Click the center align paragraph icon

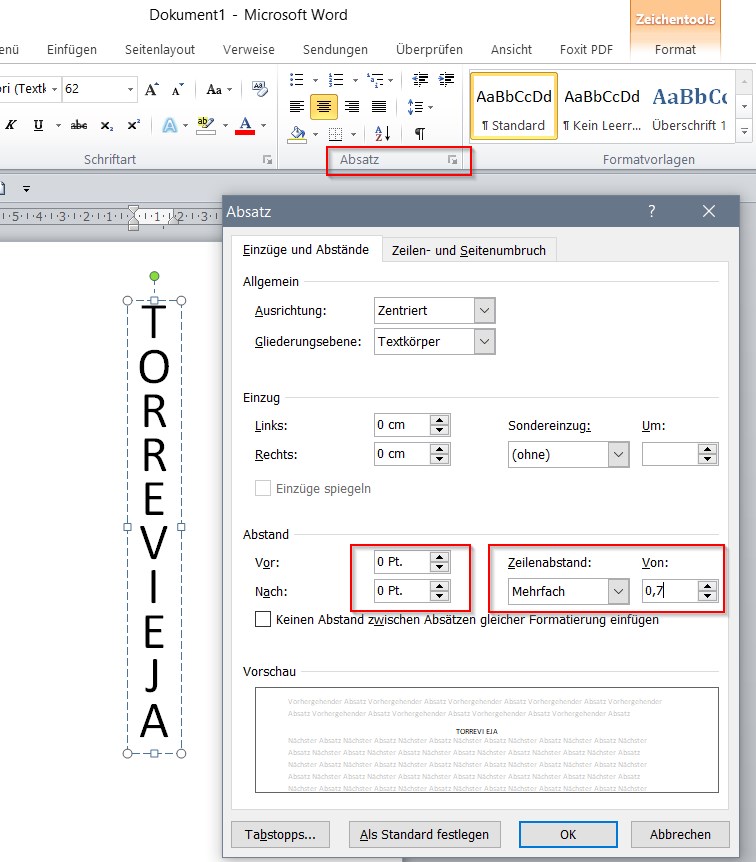tap(324, 106)
